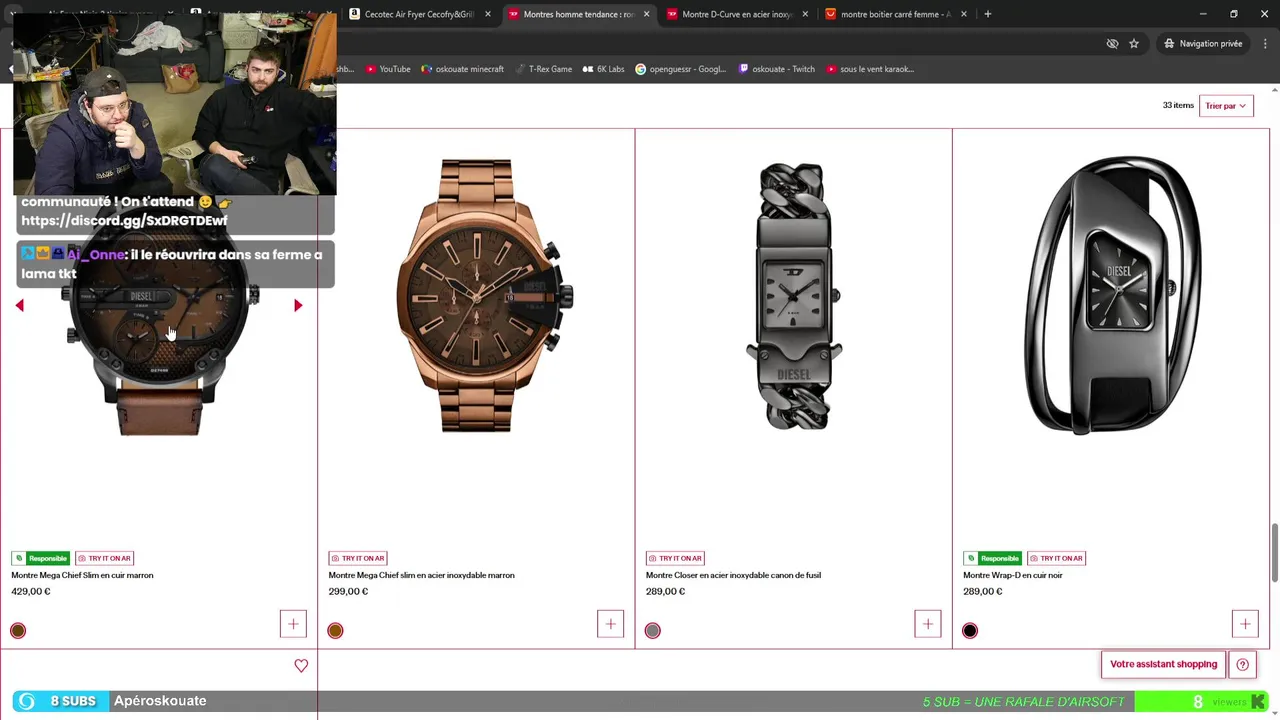Open oskouate minecraft bookmark
The height and width of the screenshot is (720, 1280).
[x=462, y=69]
